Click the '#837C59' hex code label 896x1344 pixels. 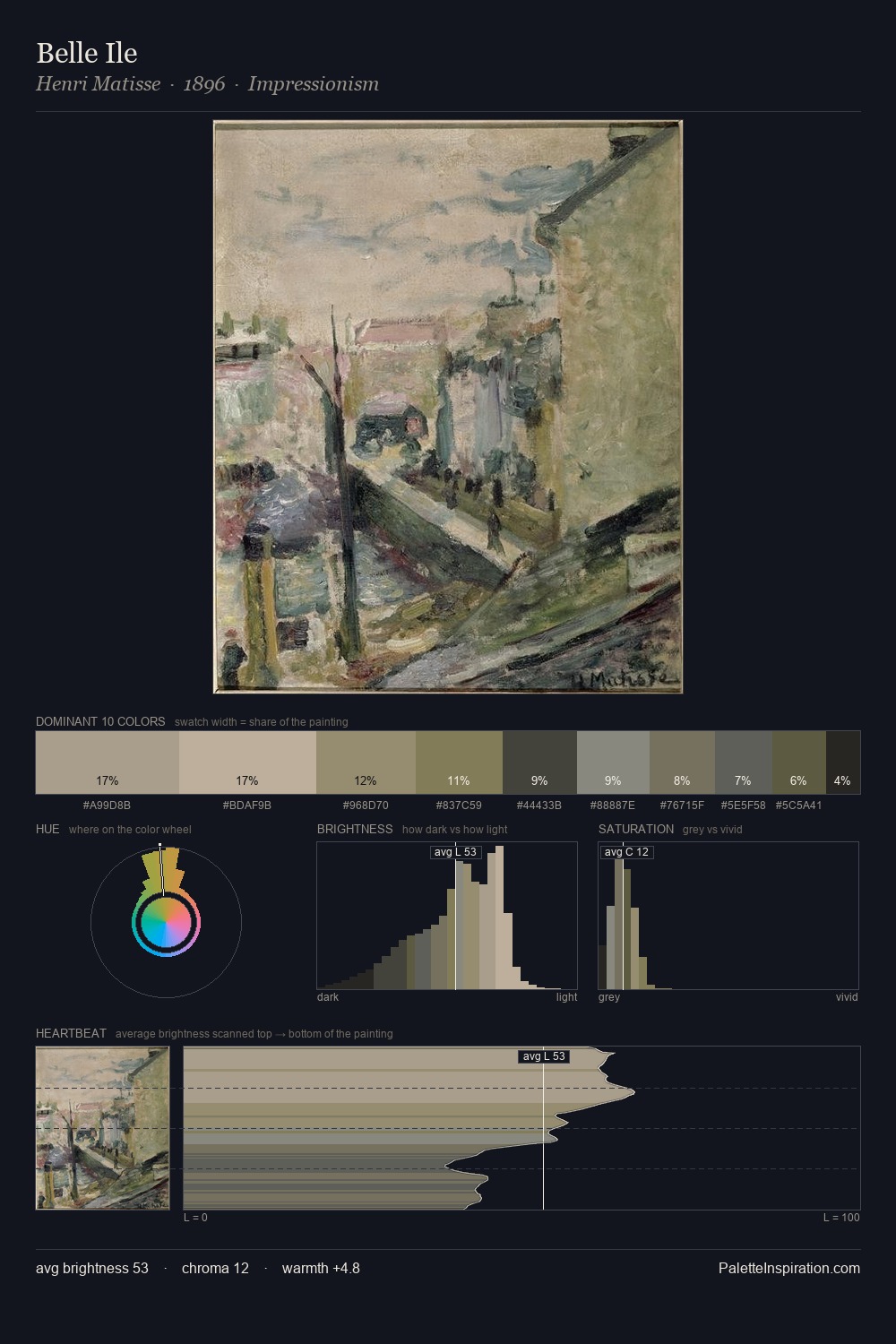coord(459,805)
